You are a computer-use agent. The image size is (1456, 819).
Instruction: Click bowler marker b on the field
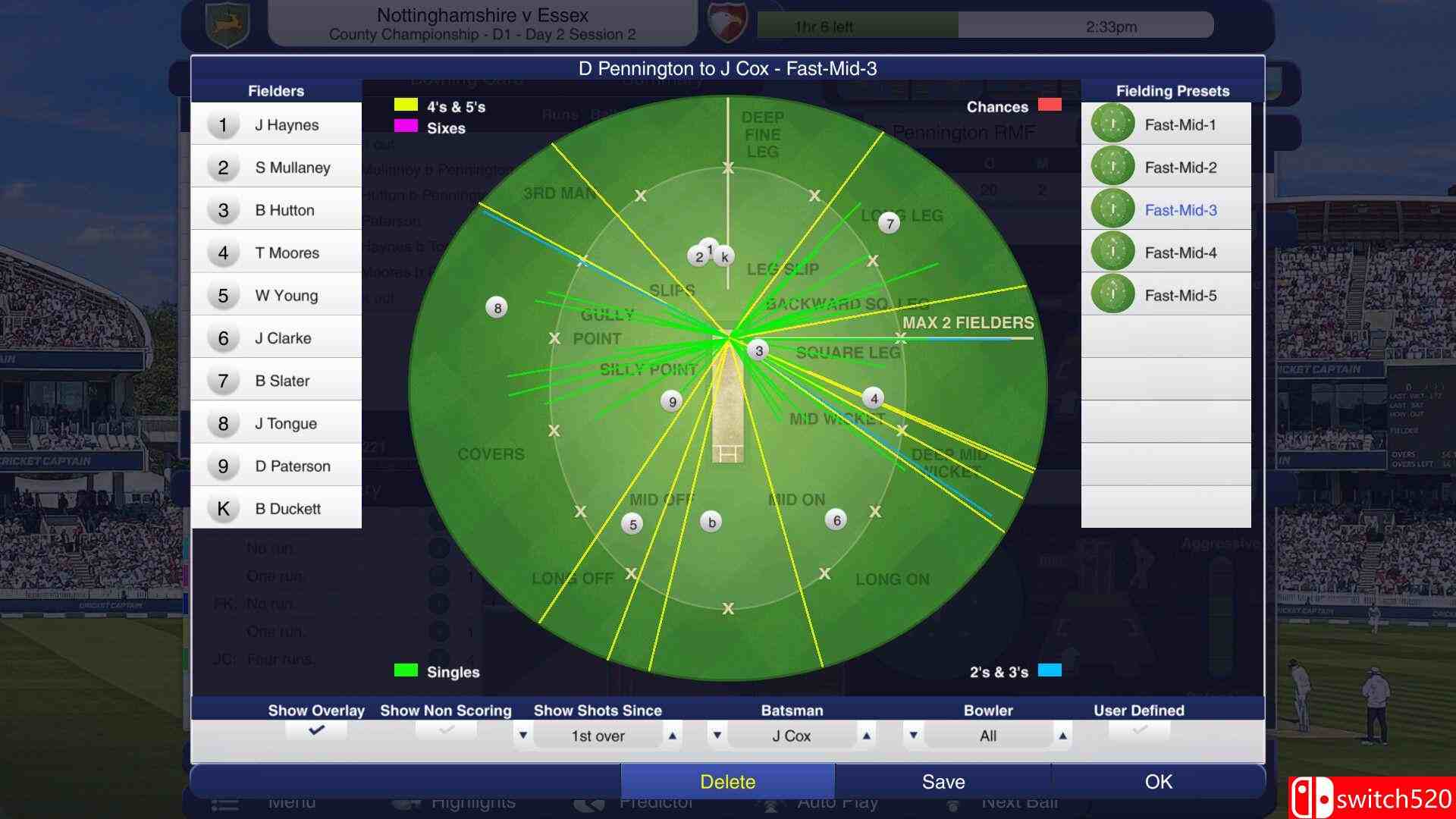coord(711,522)
